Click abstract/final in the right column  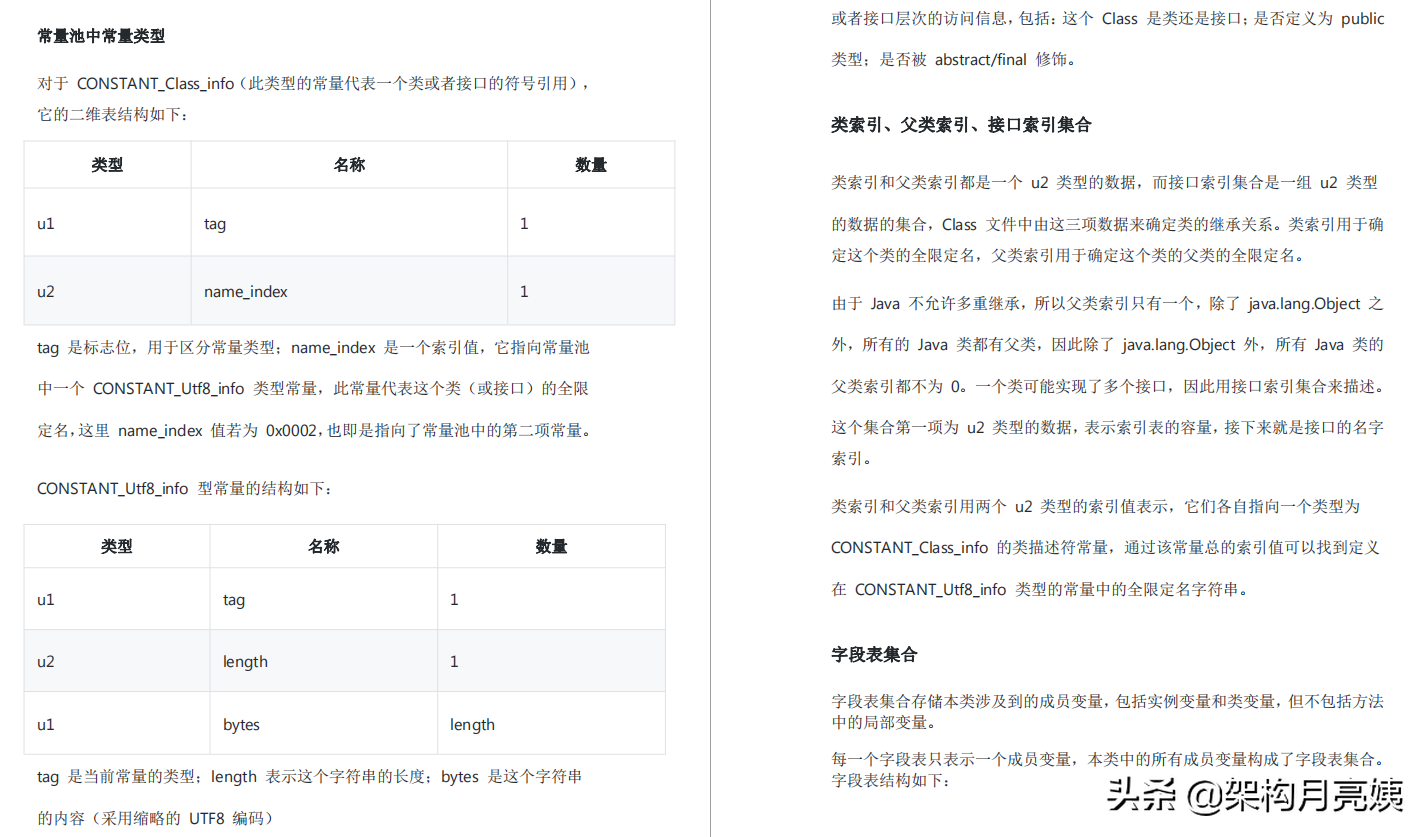click(x=980, y=59)
